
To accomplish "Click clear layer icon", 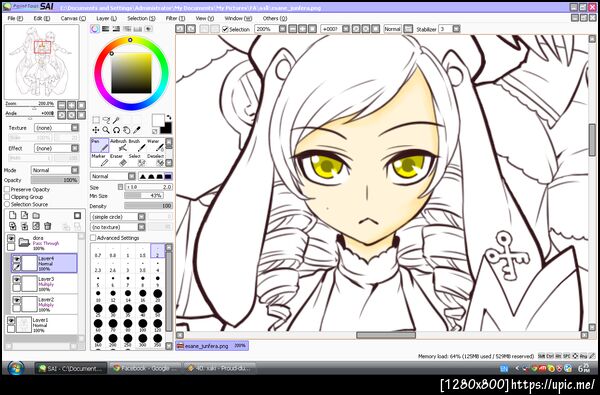I will 36,226.
